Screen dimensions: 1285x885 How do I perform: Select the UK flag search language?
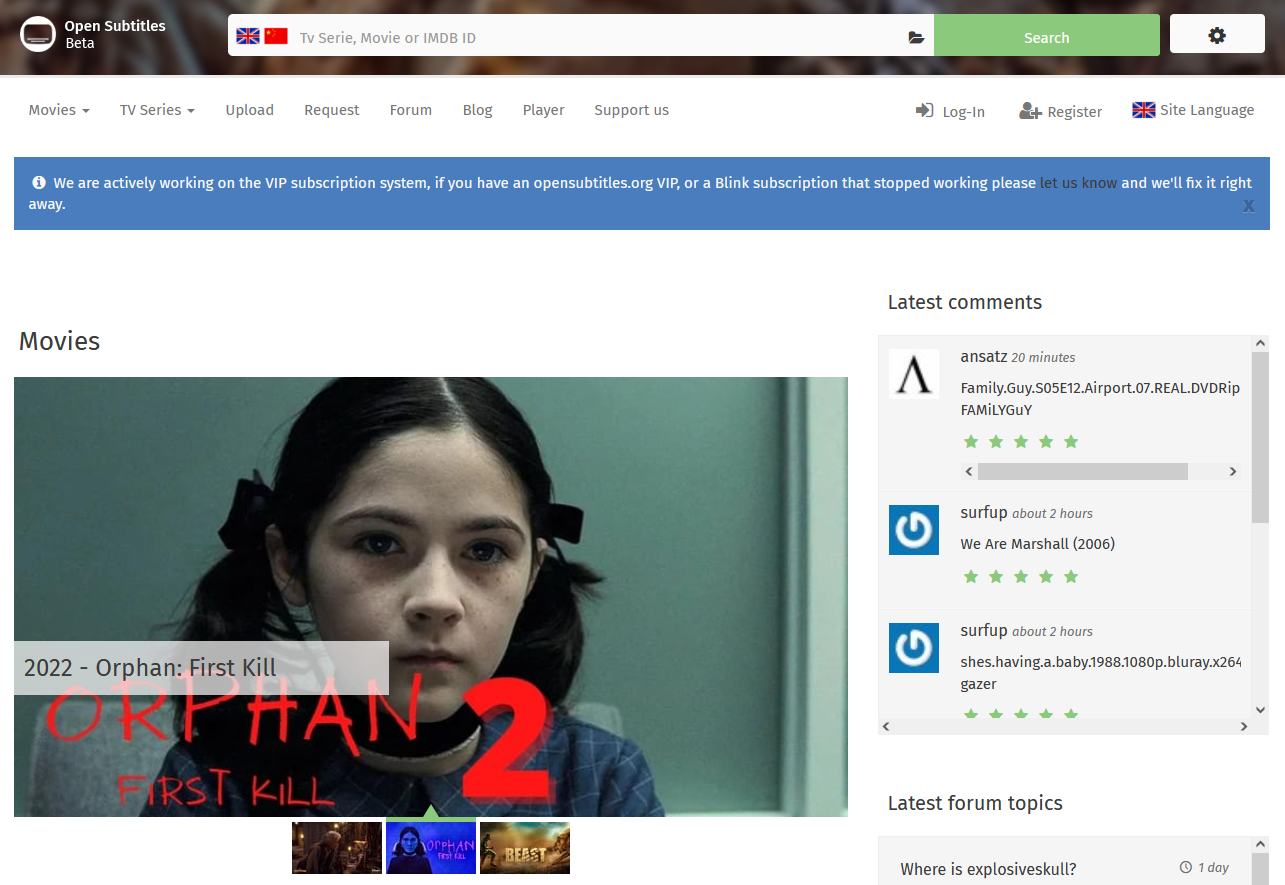tap(248, 36)
